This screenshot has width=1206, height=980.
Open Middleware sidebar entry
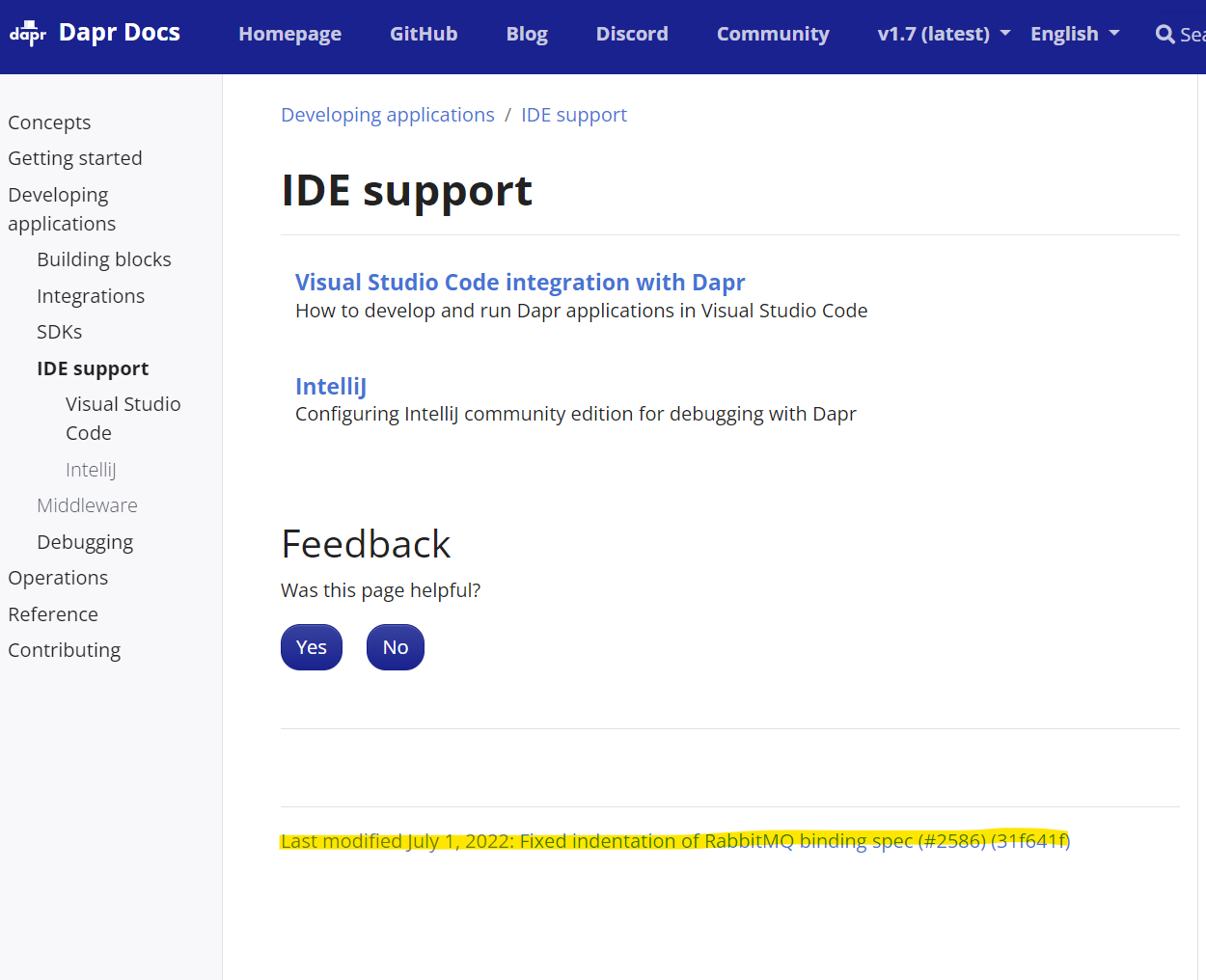pos(87,505)
